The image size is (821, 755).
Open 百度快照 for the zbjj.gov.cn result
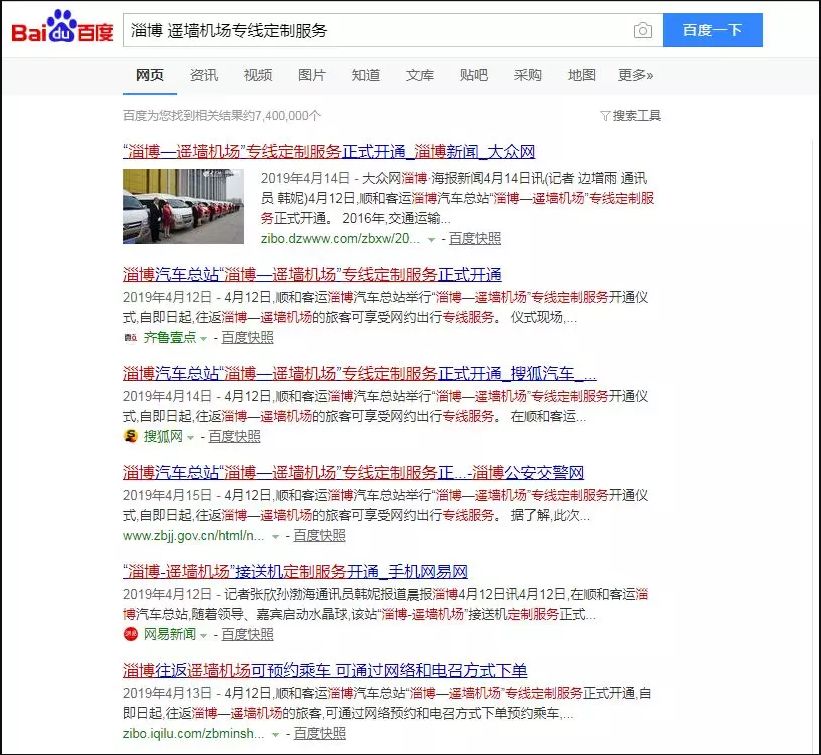[319, 536]
